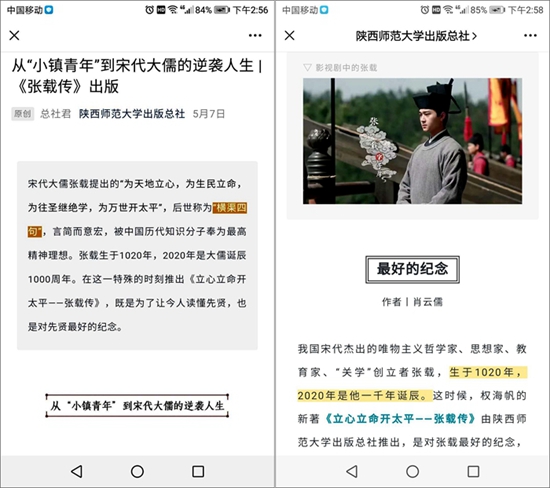Tap the home circle on right navigation bar
550x488 pixels.
(x=412, y=471)
